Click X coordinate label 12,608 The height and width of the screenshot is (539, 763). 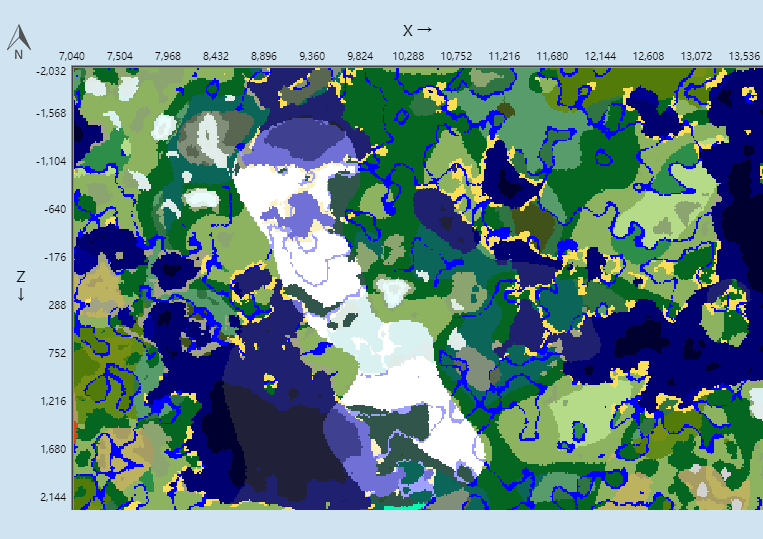648,56
